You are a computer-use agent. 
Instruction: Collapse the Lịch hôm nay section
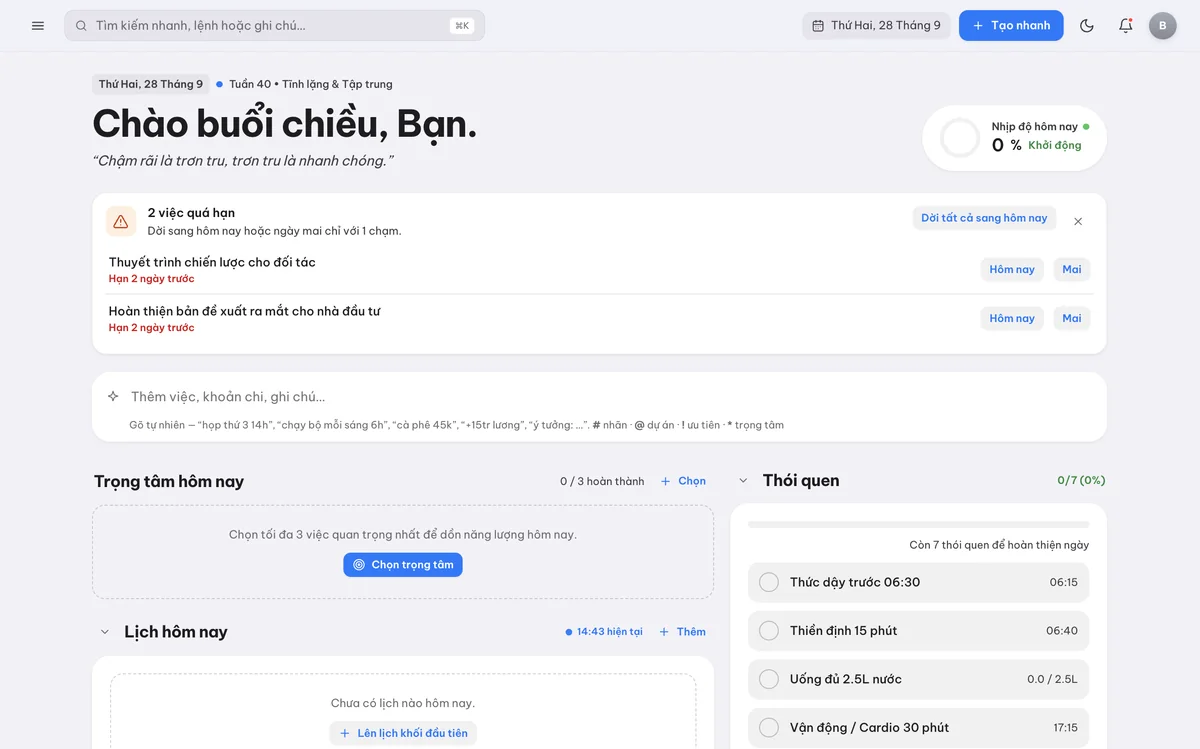pos(104,632)
